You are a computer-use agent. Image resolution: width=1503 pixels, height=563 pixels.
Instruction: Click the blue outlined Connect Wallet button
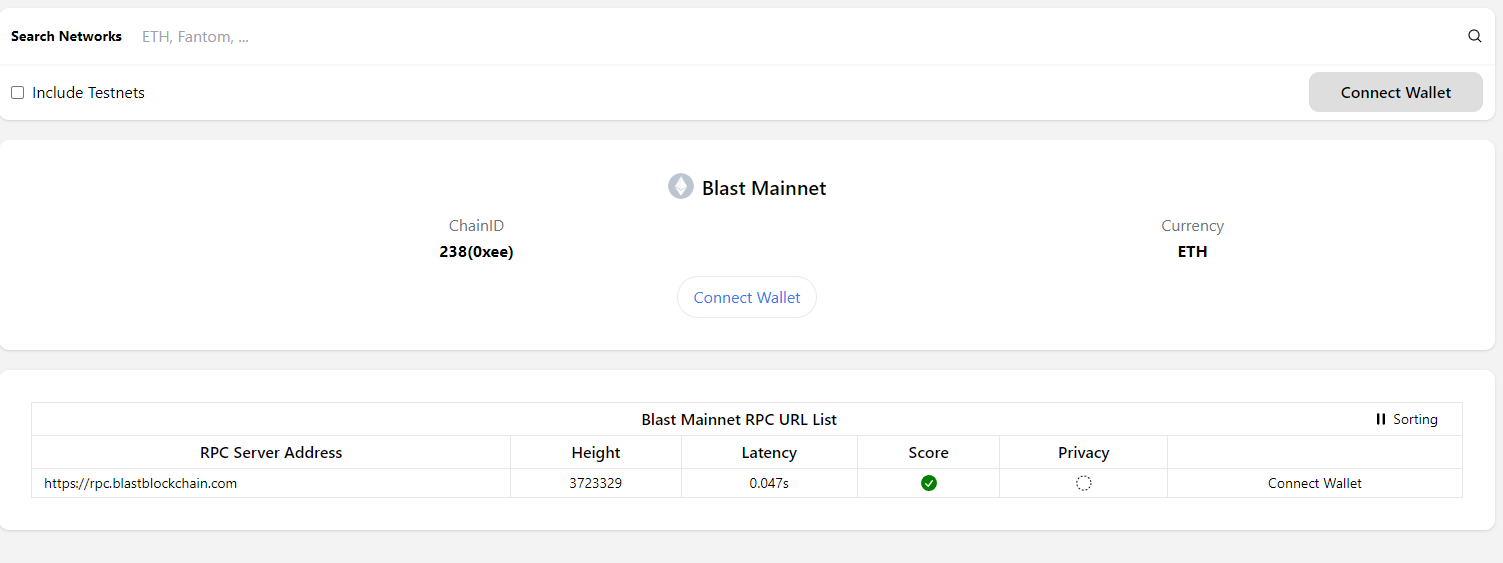[746, 297]
